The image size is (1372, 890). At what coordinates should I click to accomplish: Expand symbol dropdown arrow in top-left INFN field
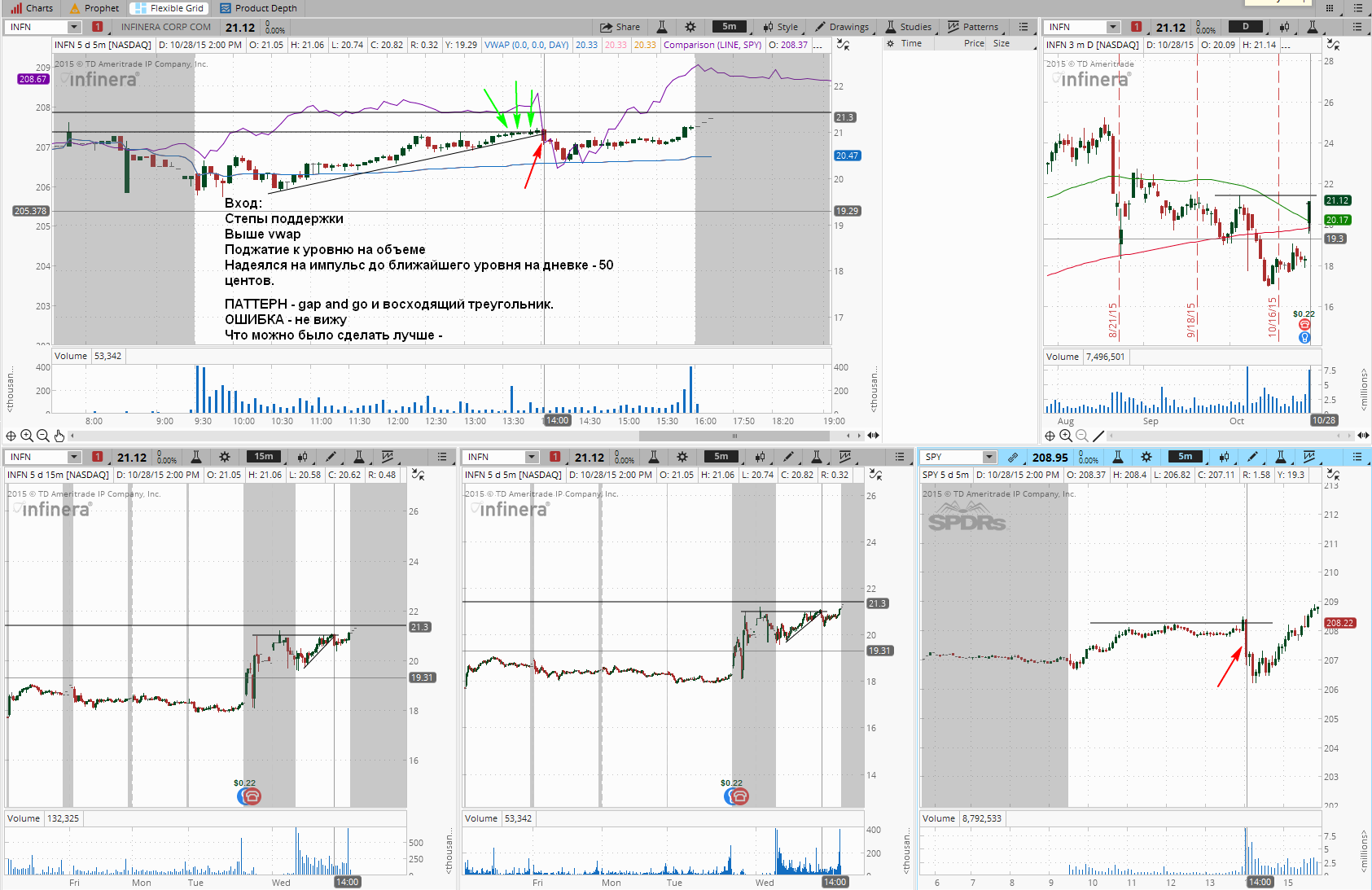[x=74, y=27]
